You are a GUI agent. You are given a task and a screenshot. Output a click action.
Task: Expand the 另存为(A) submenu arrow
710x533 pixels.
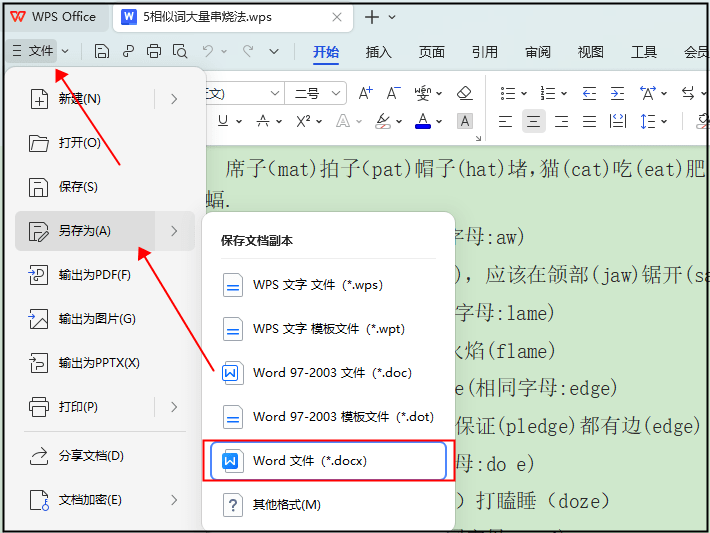(x=174, y=231)
